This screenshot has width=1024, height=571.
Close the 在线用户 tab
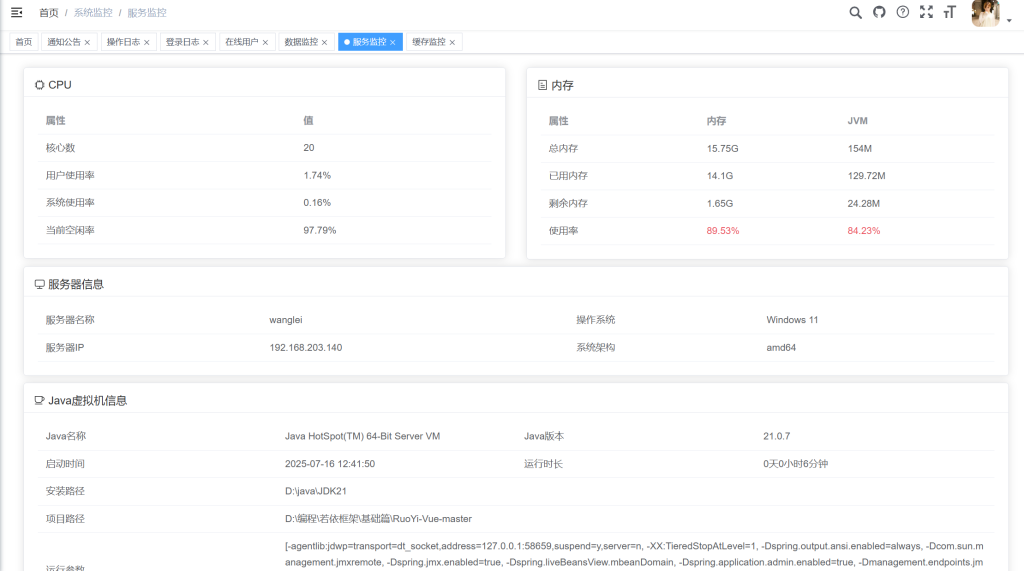click(265, 43)
